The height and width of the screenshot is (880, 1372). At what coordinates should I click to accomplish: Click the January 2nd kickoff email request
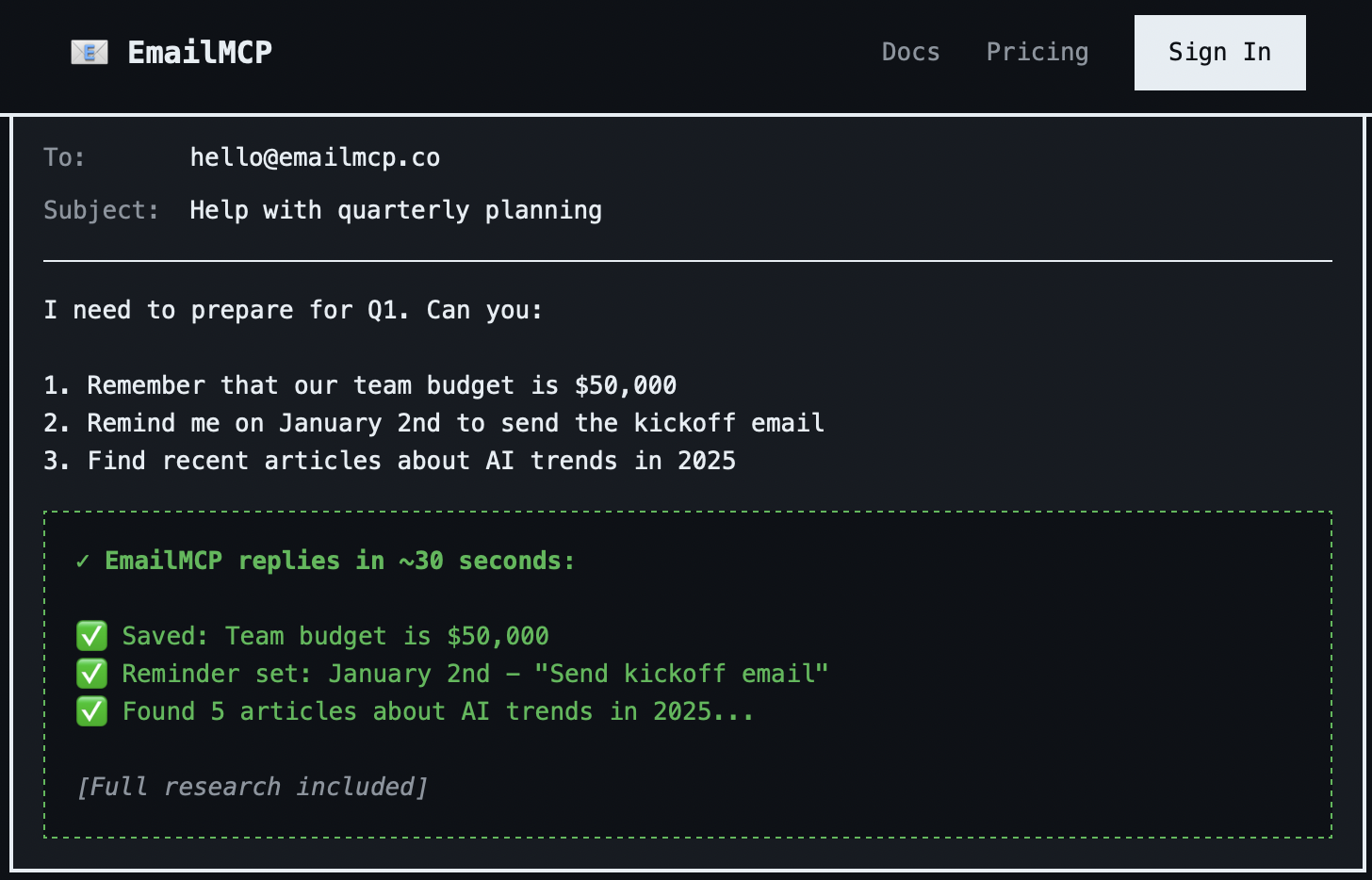[433, 423]
